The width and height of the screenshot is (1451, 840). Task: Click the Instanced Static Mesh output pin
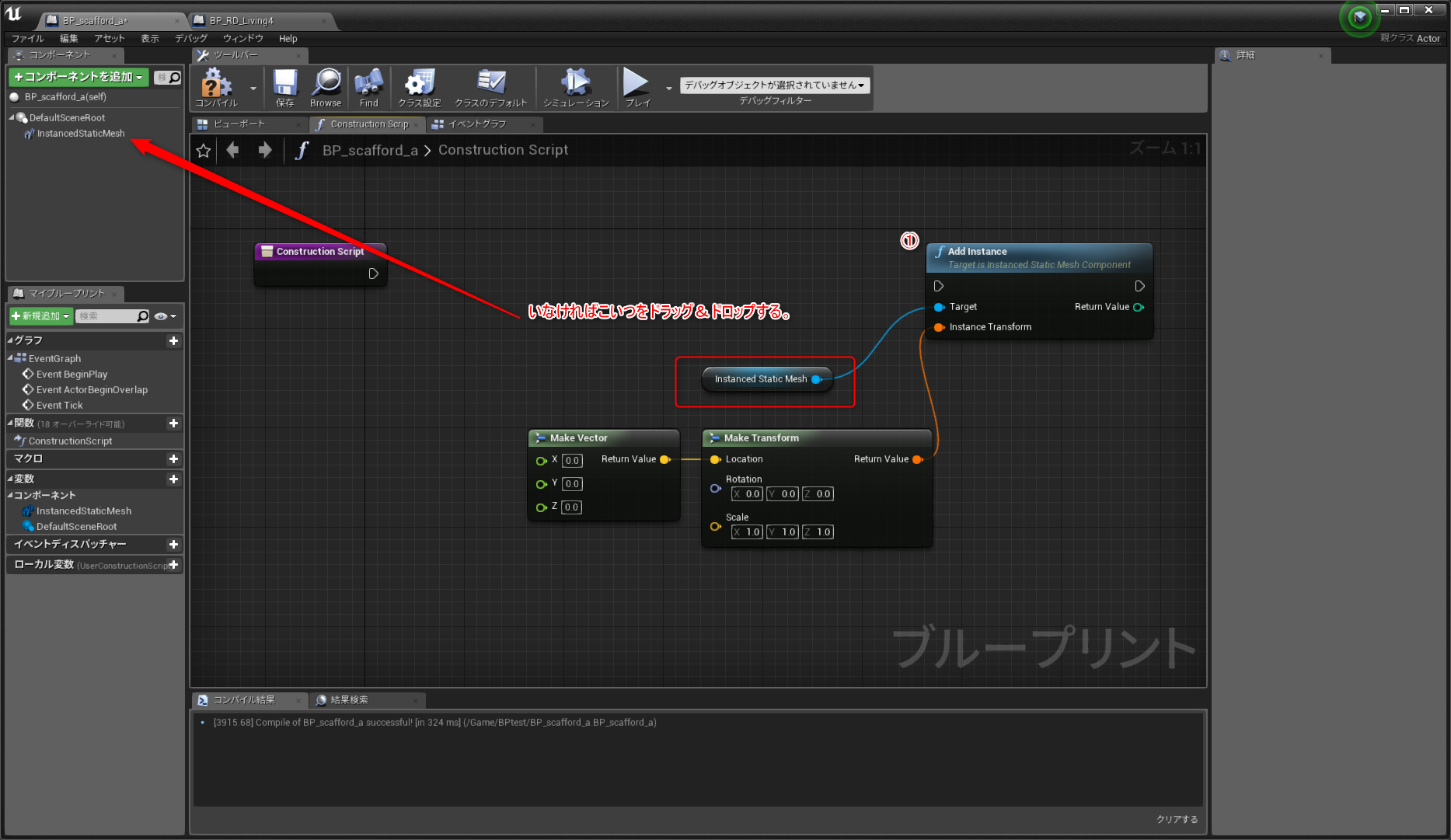coord(817,379)
